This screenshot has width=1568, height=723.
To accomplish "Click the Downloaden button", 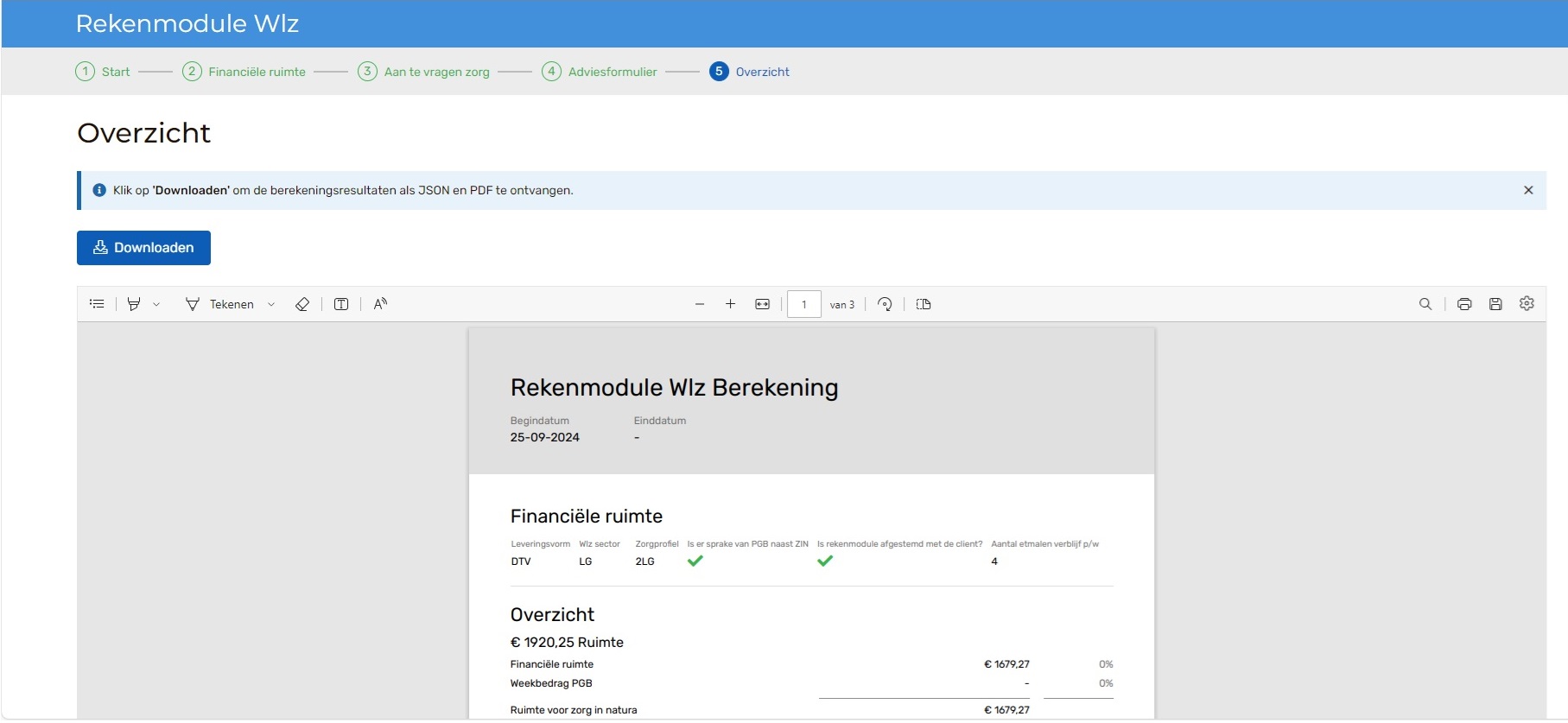I will pyautogui.click(x=143, y=248).
